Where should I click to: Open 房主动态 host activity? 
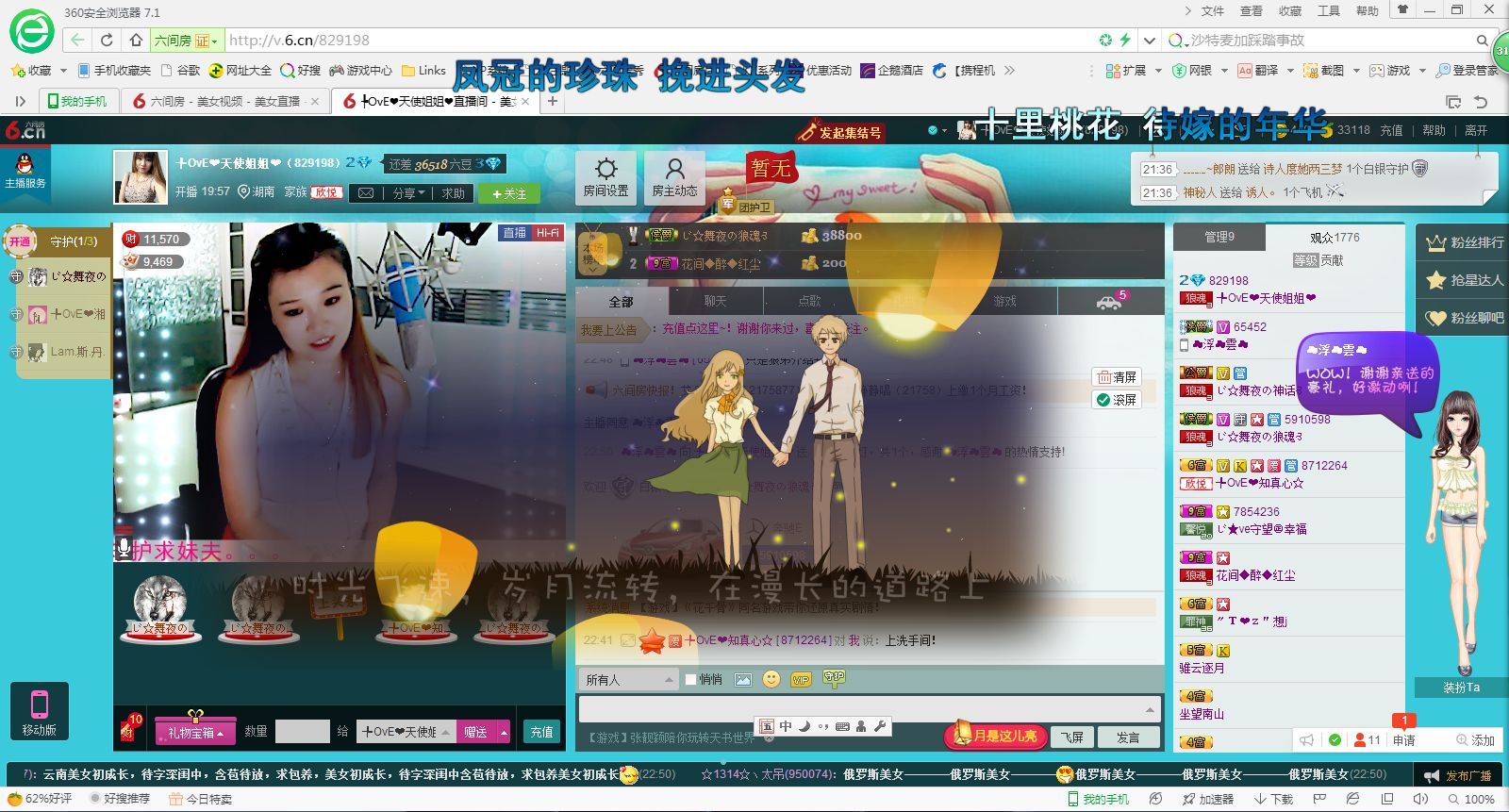pyautogui.click(x=674, y=177)
